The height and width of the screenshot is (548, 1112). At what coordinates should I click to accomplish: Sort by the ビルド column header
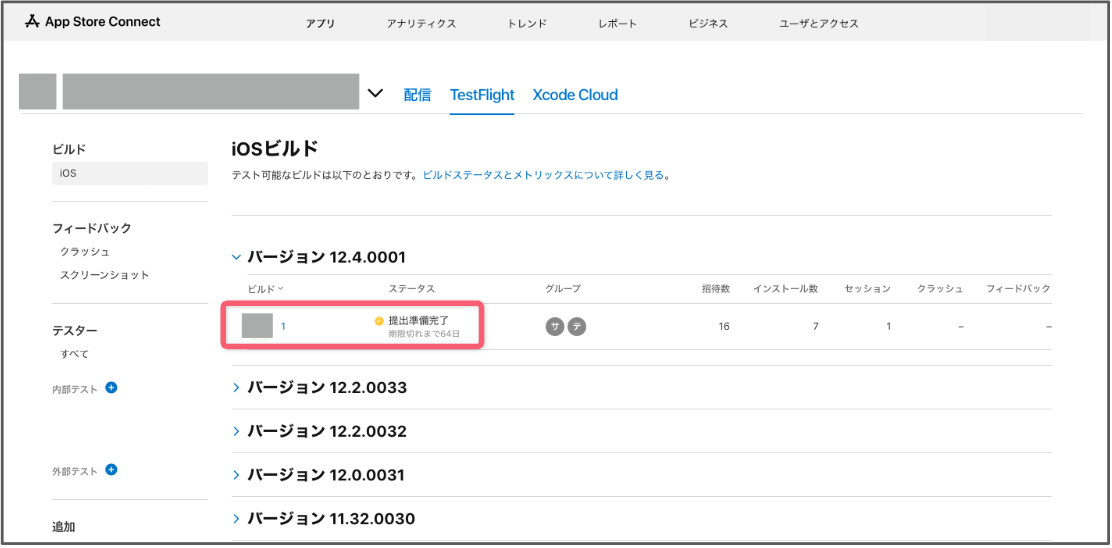[265, 289]
